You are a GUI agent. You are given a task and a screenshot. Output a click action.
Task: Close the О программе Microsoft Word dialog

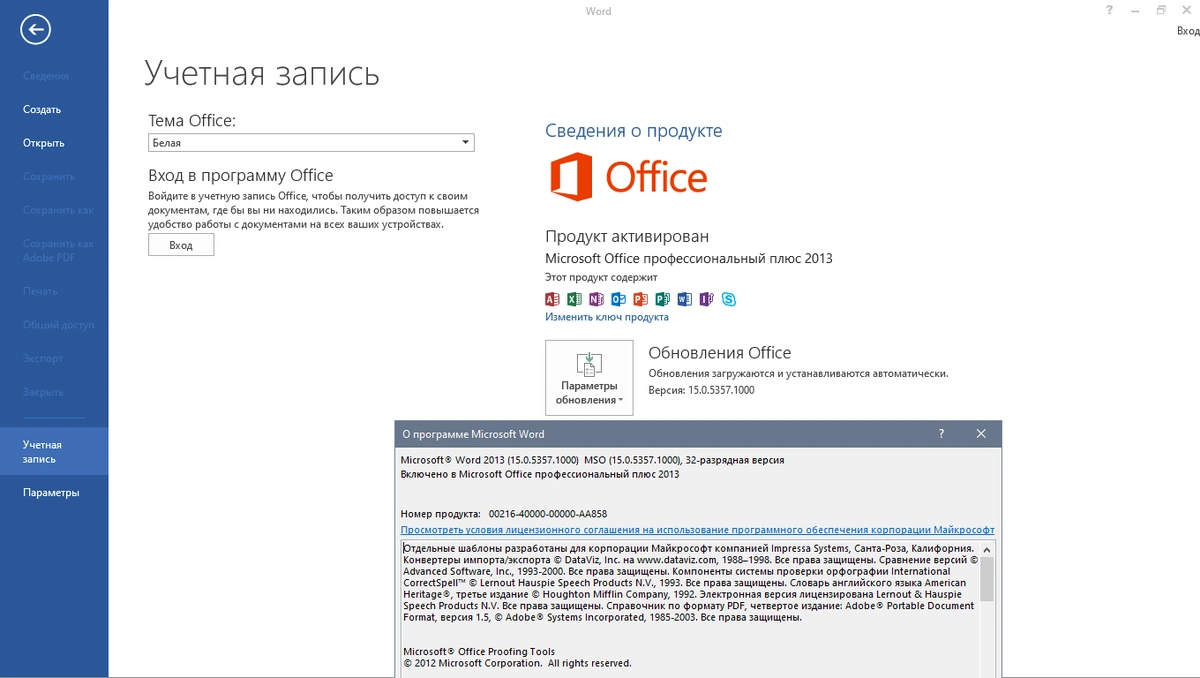click(x=982, y=434)
